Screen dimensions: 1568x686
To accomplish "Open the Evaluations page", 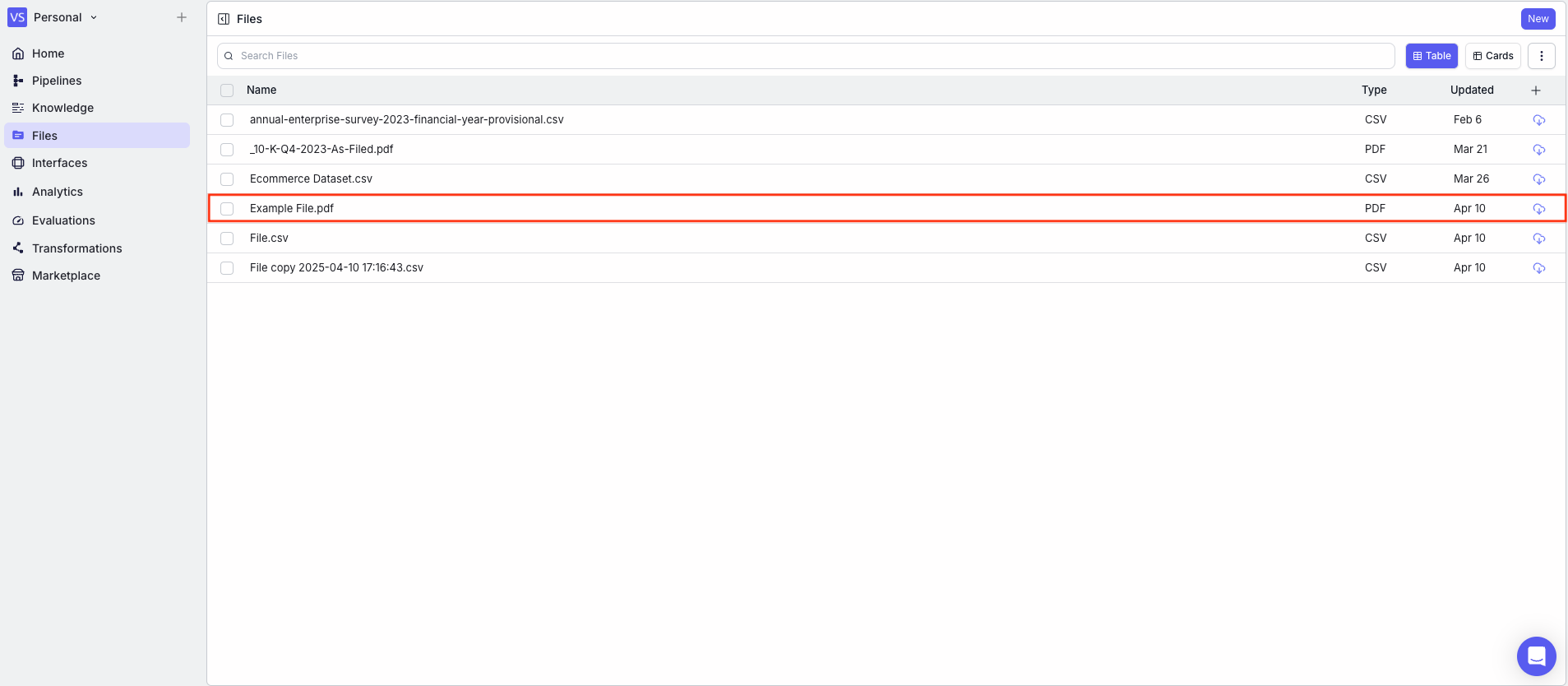I will [x=63, y=220].
